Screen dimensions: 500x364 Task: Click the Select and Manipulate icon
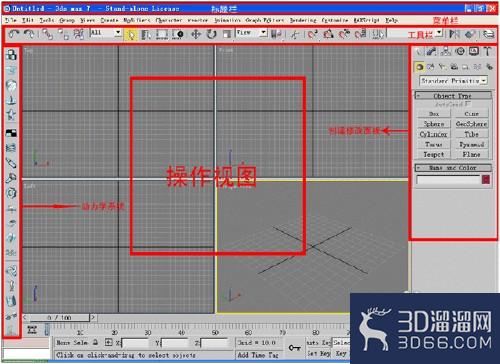click(x=294, y=35)
